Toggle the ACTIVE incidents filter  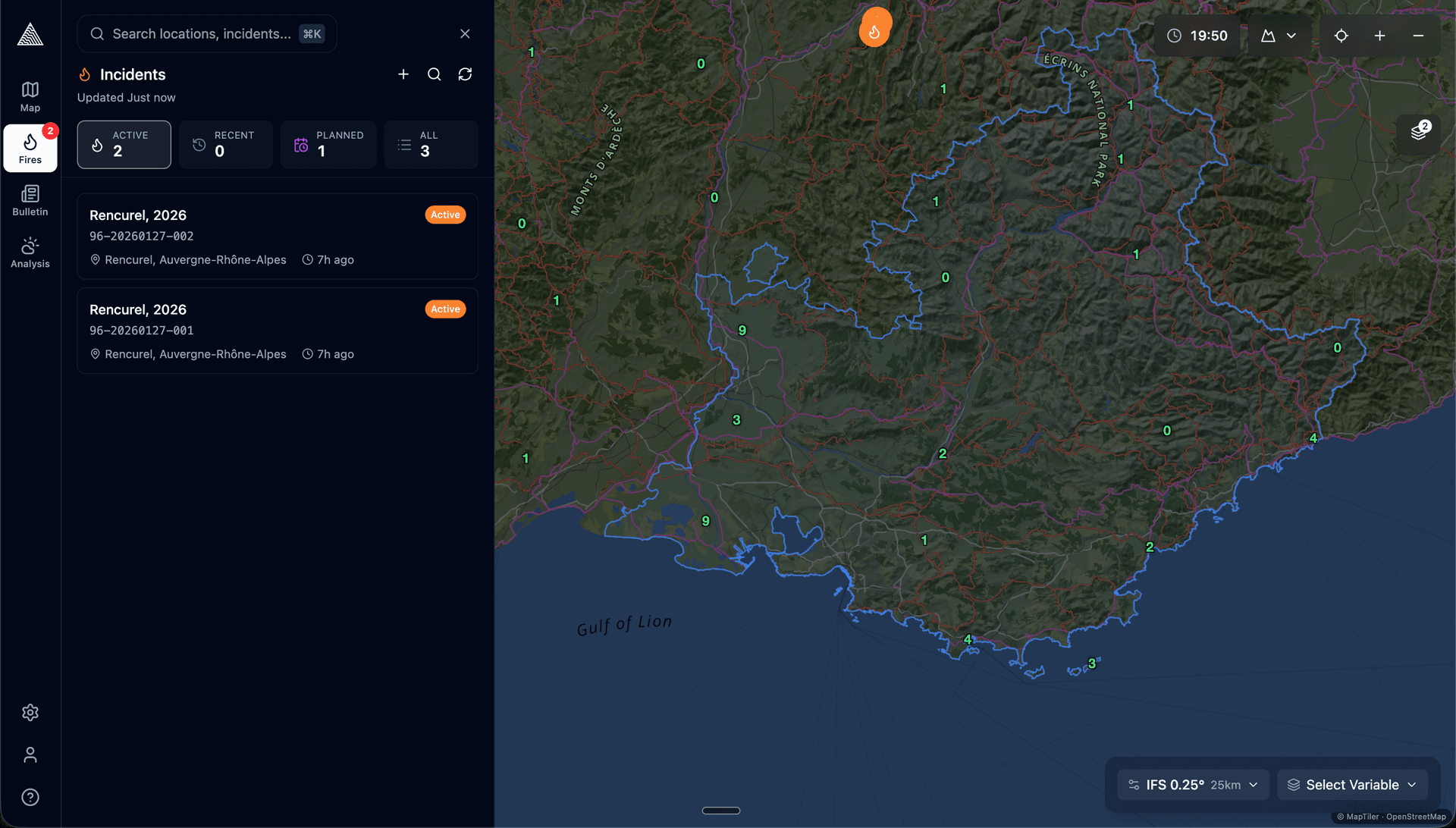click(124, 144)
